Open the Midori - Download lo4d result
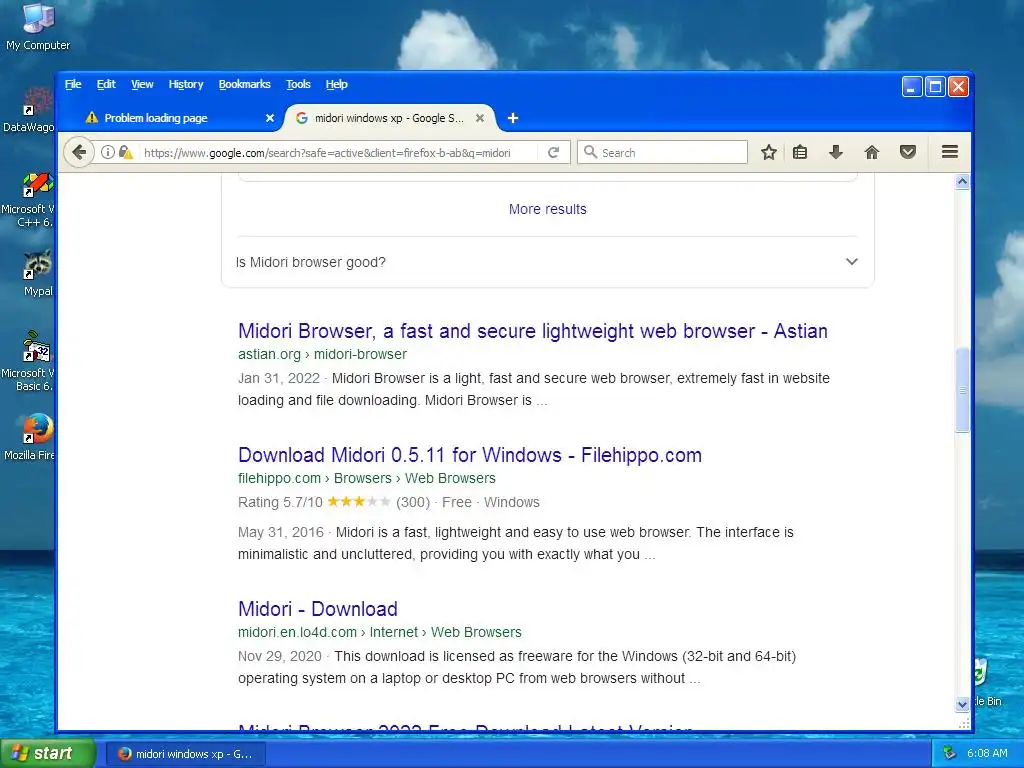The height and width of the screenshot is (768, 1024). coord(317,609)
